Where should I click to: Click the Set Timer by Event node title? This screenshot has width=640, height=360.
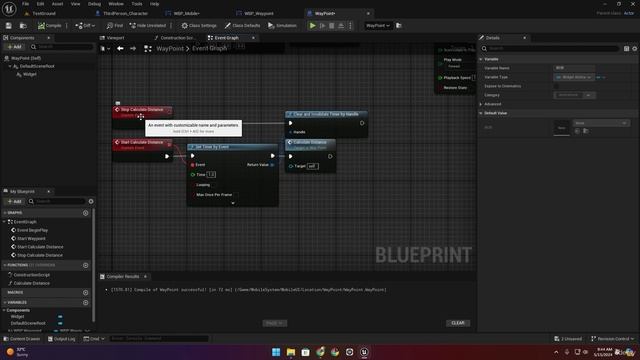coord(212,147)
